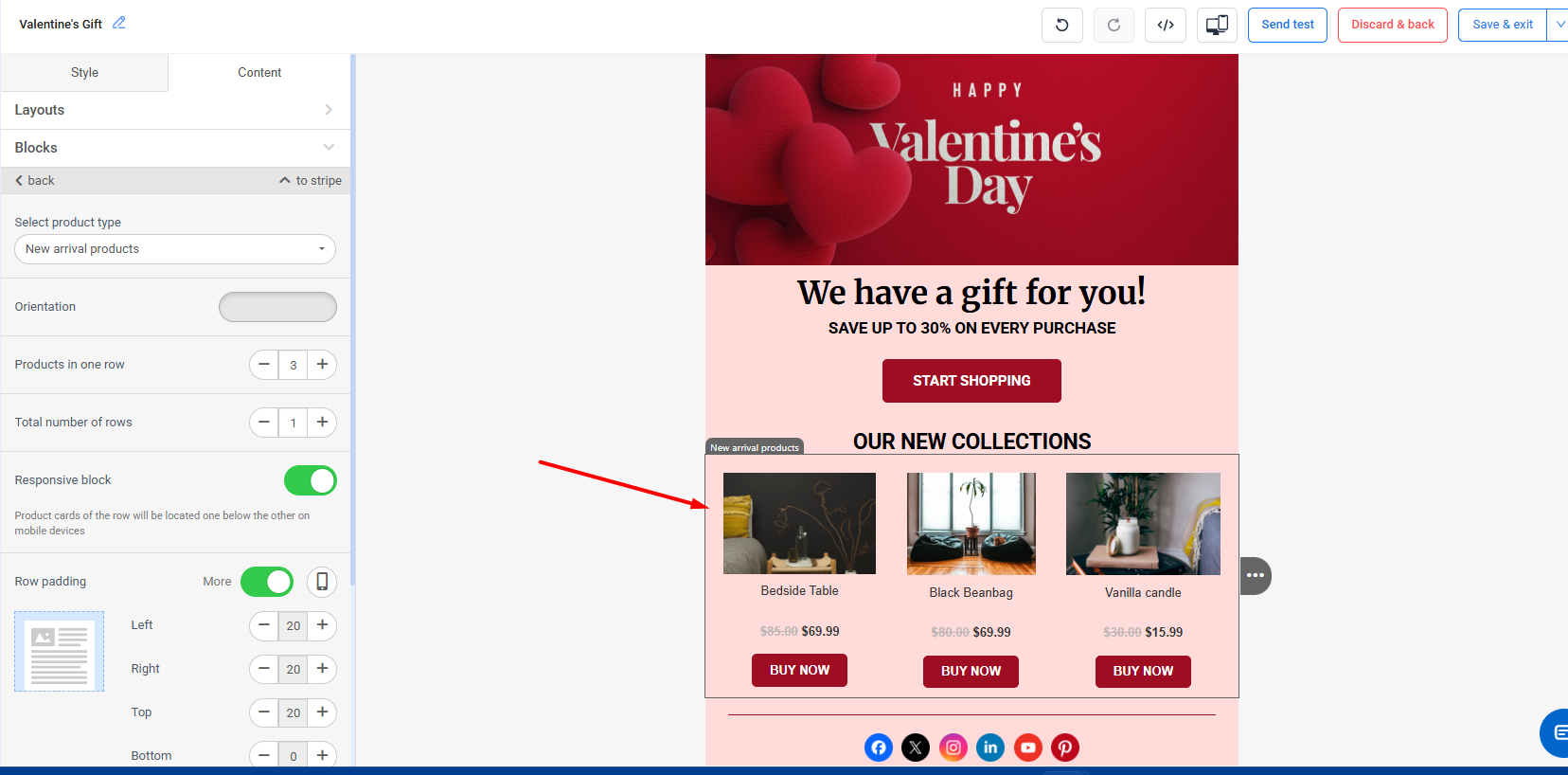Switch to the Style tab
Screen dimensions: 1568x775
click(x=84, y=73)
